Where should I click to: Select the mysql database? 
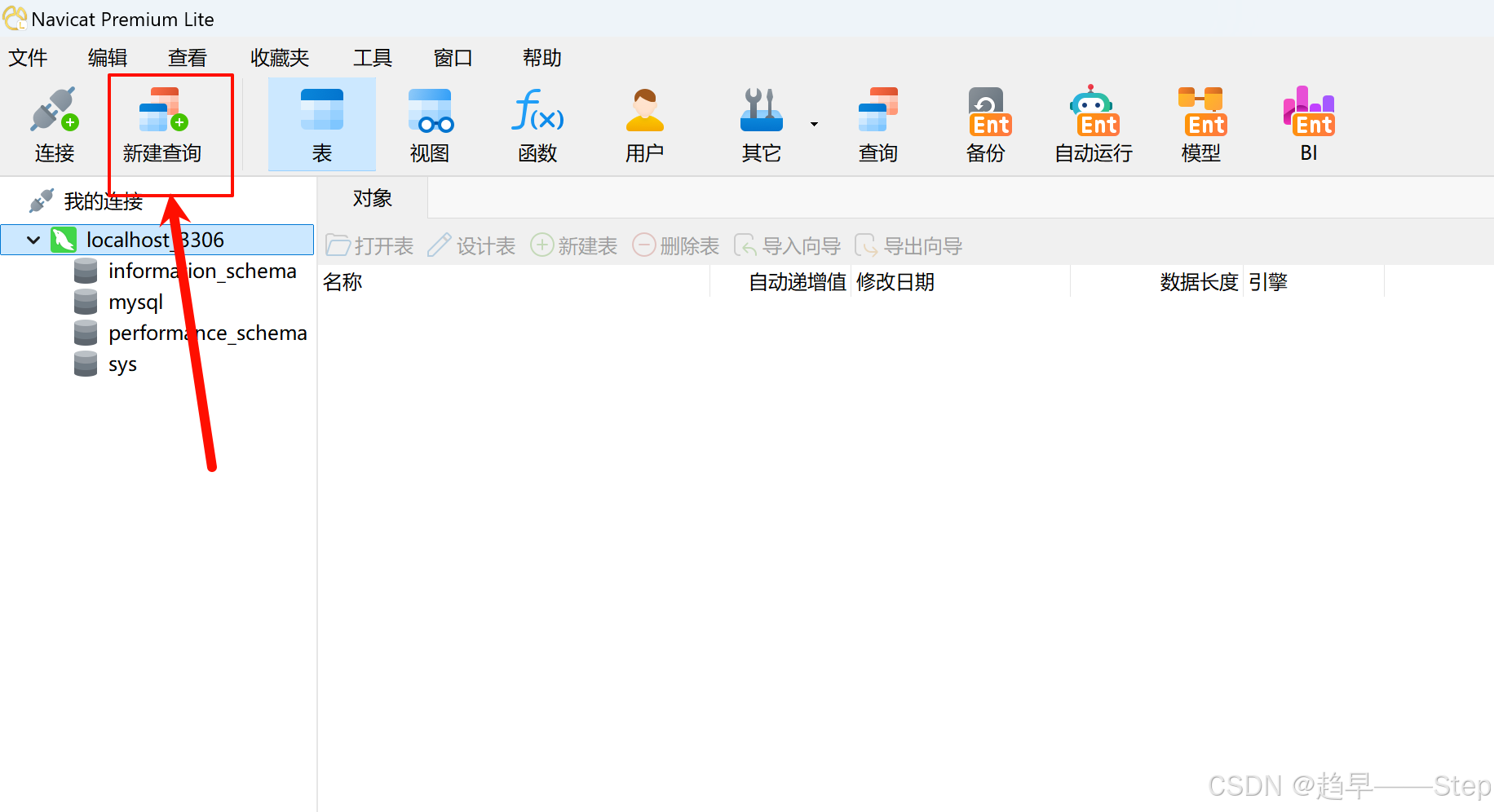(x=135, y=302)
